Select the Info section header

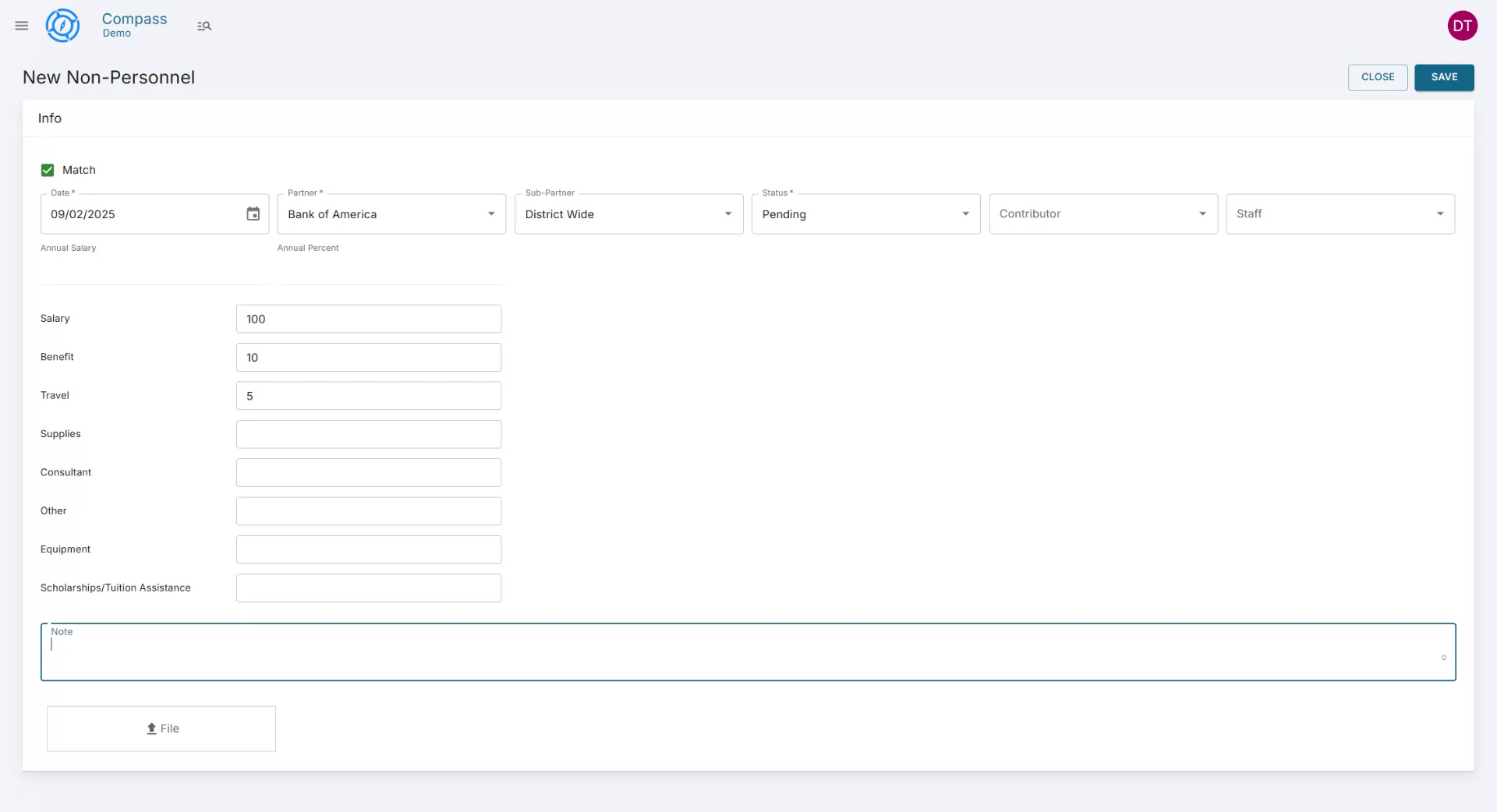pyautogui.click(x=50, y=118)
